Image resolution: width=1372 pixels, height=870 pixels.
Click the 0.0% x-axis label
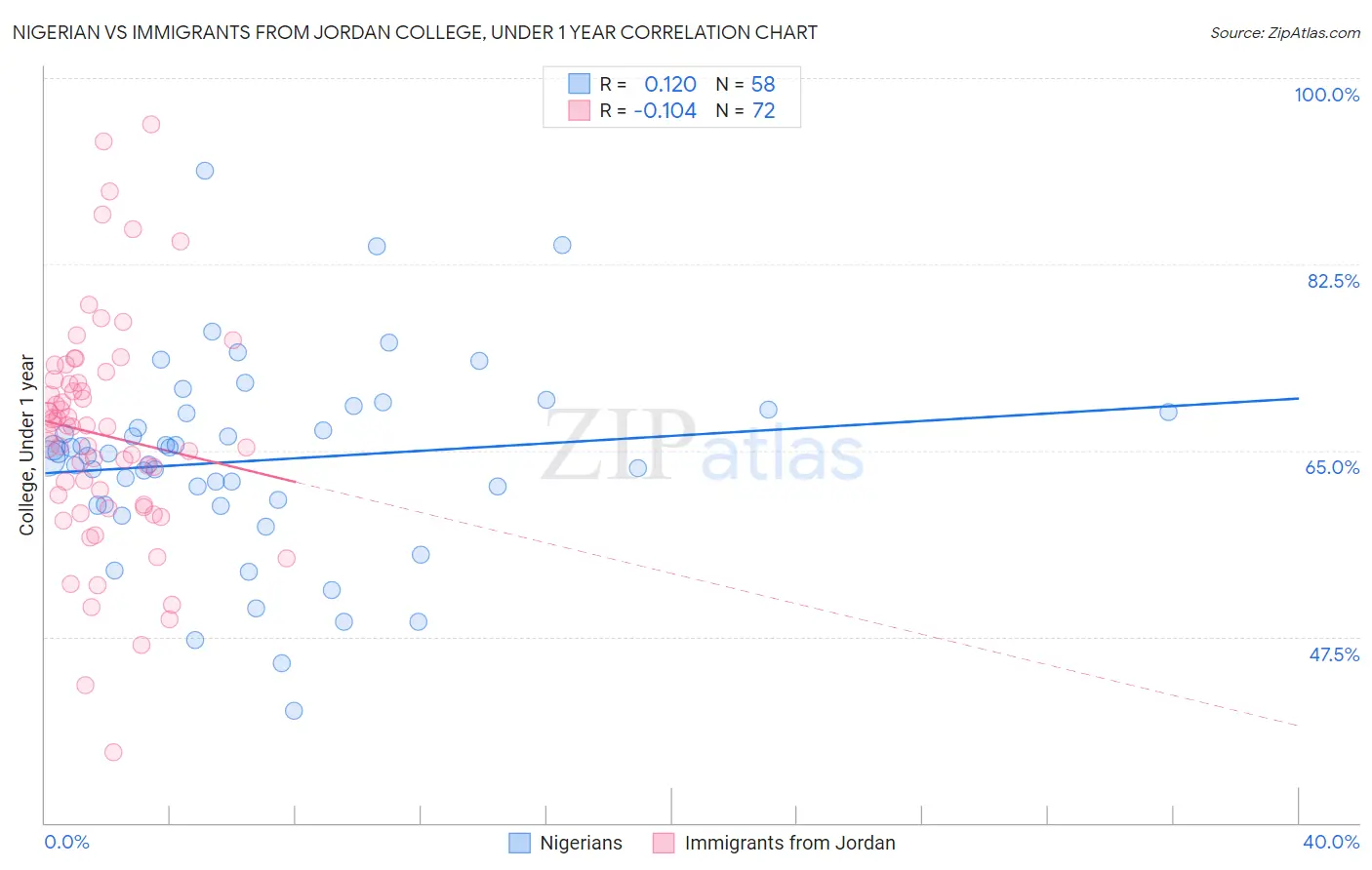(66, 842)
